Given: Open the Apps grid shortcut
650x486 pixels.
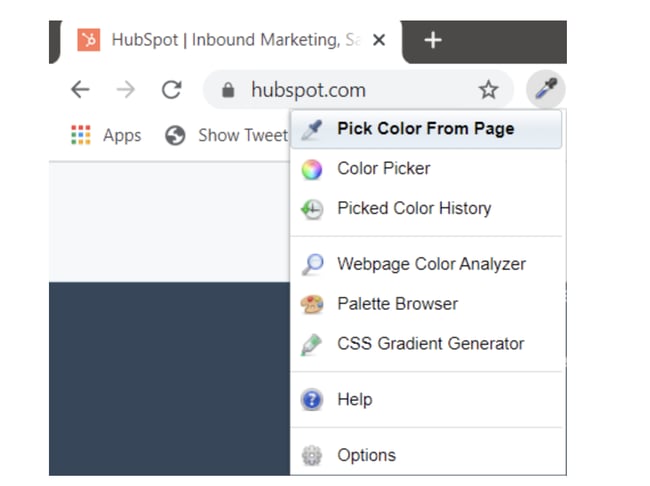Looking at the screenshot, I should (x=106, y=135).
